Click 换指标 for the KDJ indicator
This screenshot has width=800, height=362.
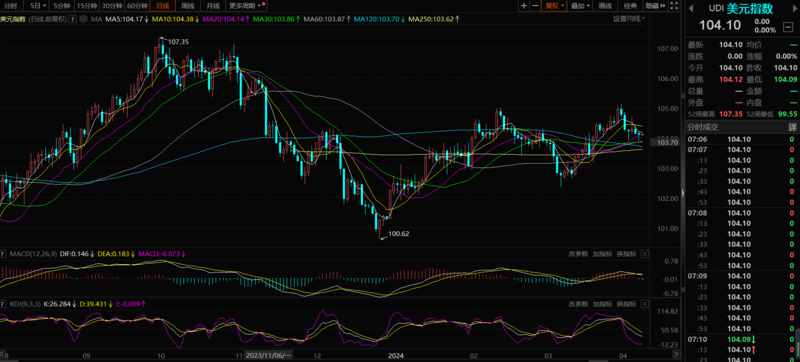(x=626, y=304)
